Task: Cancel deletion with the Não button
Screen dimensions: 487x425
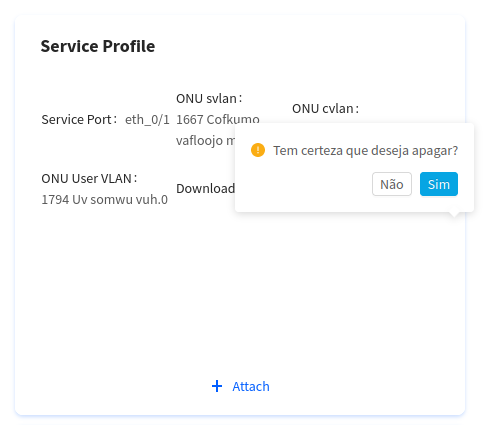Action: point(392,184)
